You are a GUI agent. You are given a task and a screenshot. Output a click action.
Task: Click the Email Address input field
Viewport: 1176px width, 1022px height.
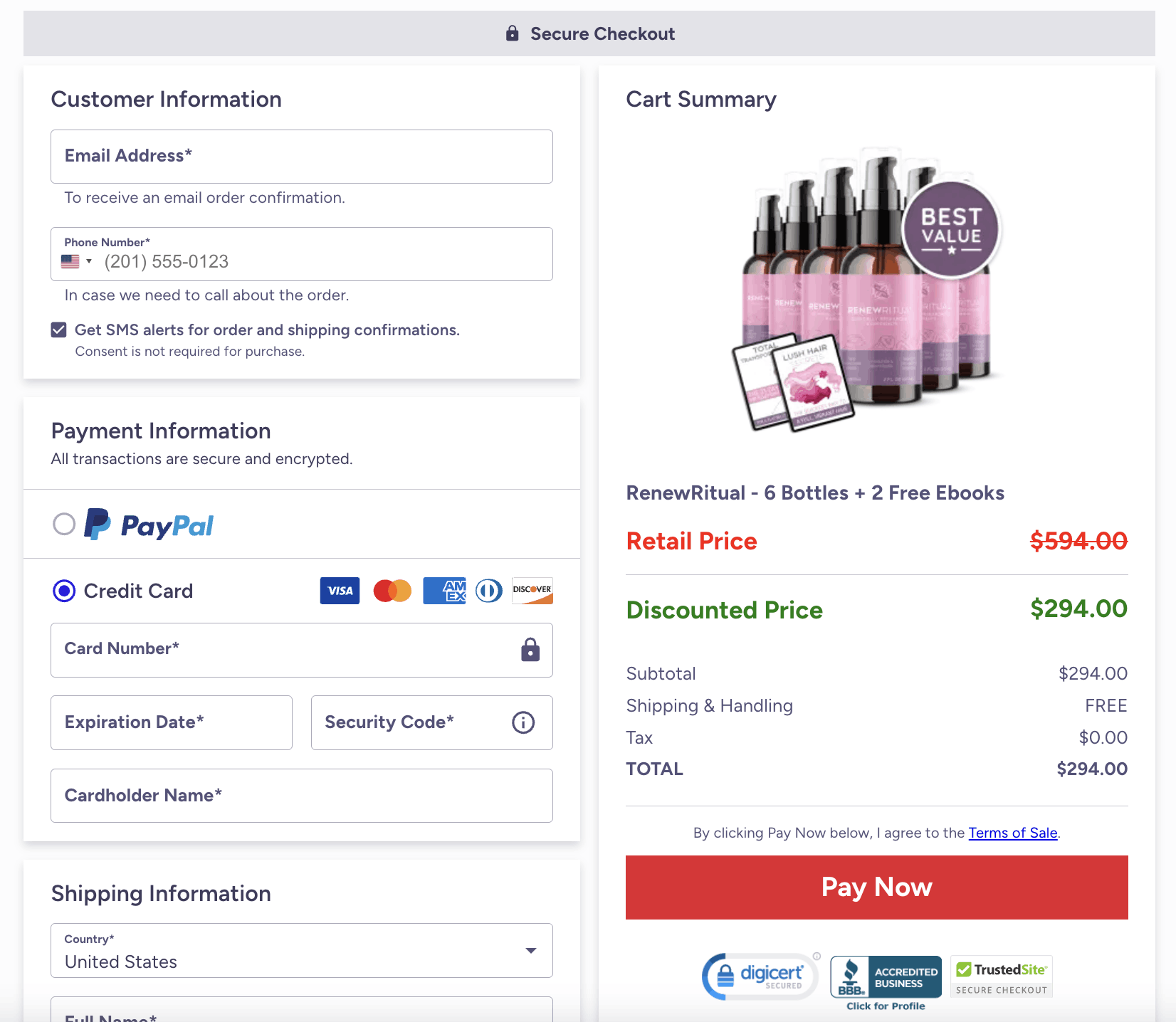pyautogui.click(x=301, y=157)
